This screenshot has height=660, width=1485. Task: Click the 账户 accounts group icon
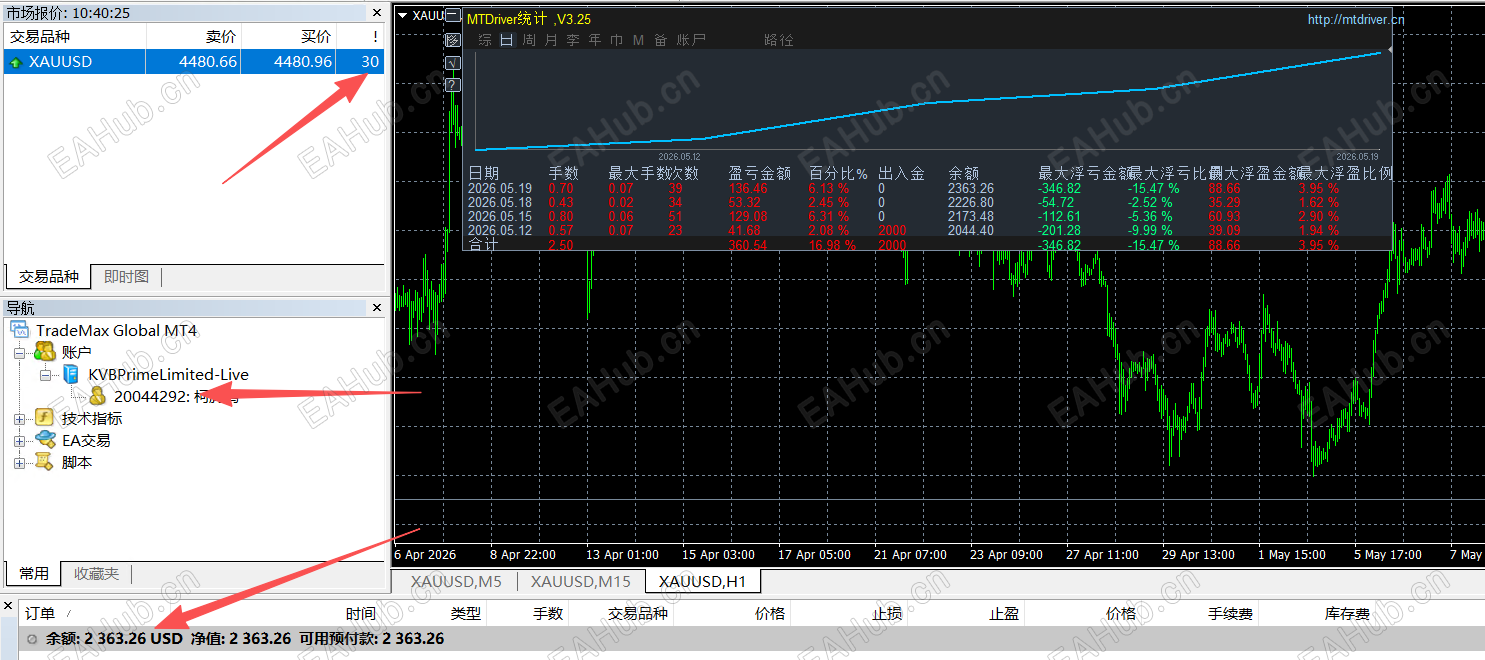pyautogui.click(x=44, y=352)
